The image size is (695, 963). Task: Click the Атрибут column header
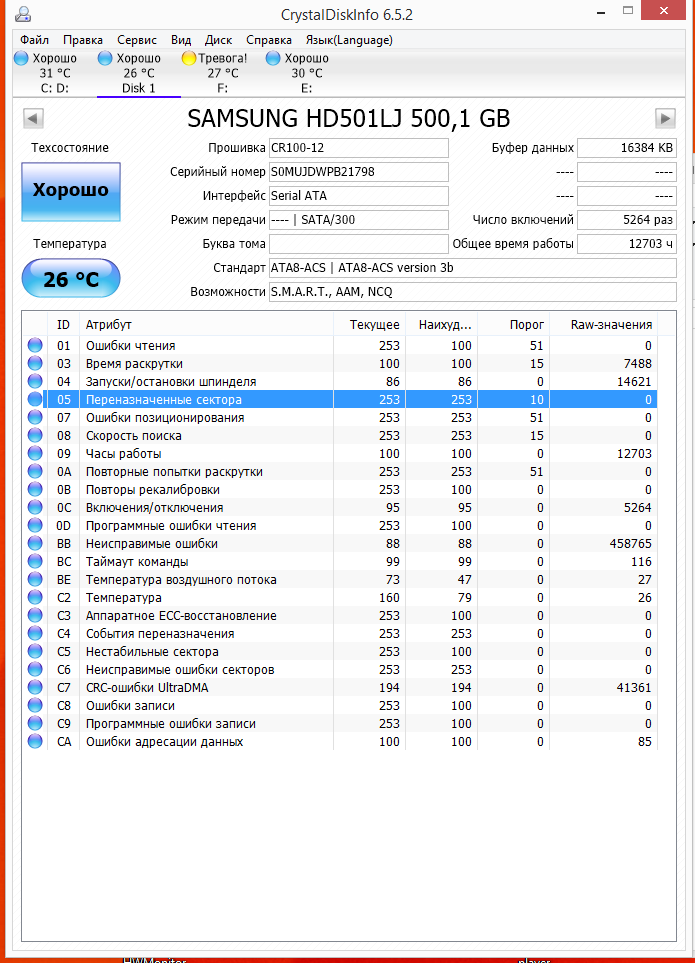coord(206,324)
